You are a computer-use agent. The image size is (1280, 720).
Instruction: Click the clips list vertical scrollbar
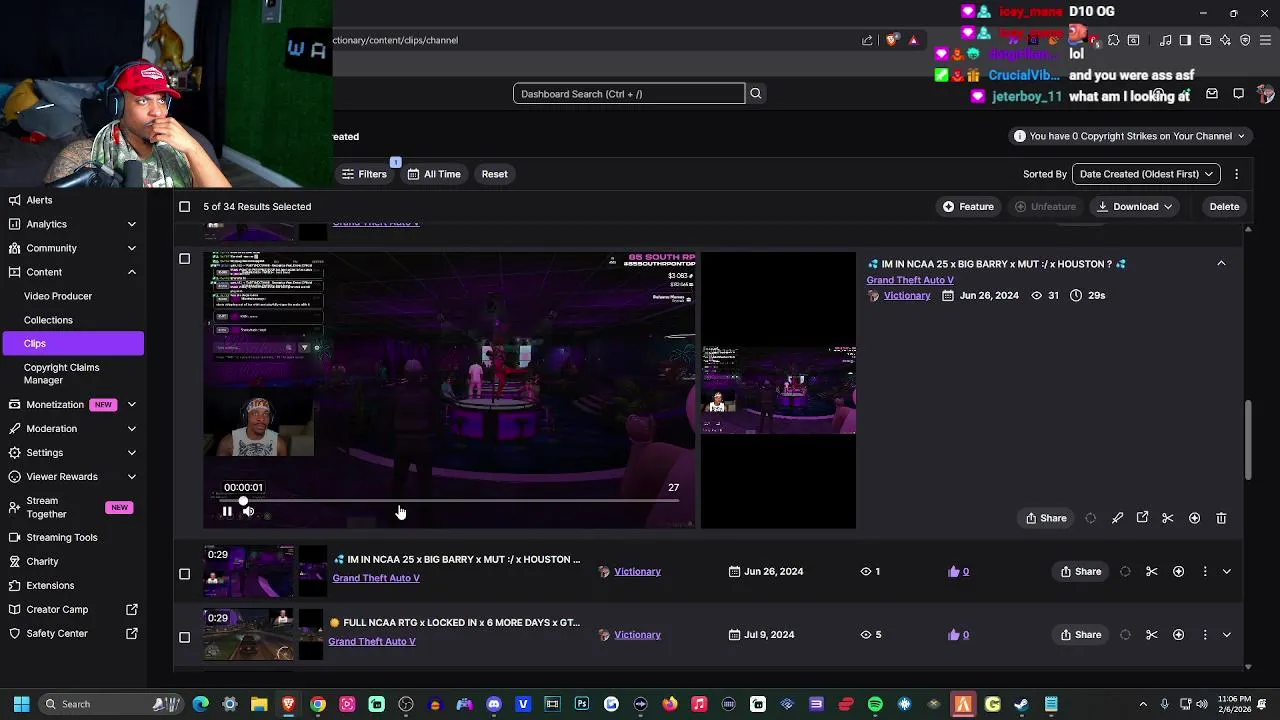click(x=1248, y=440)
